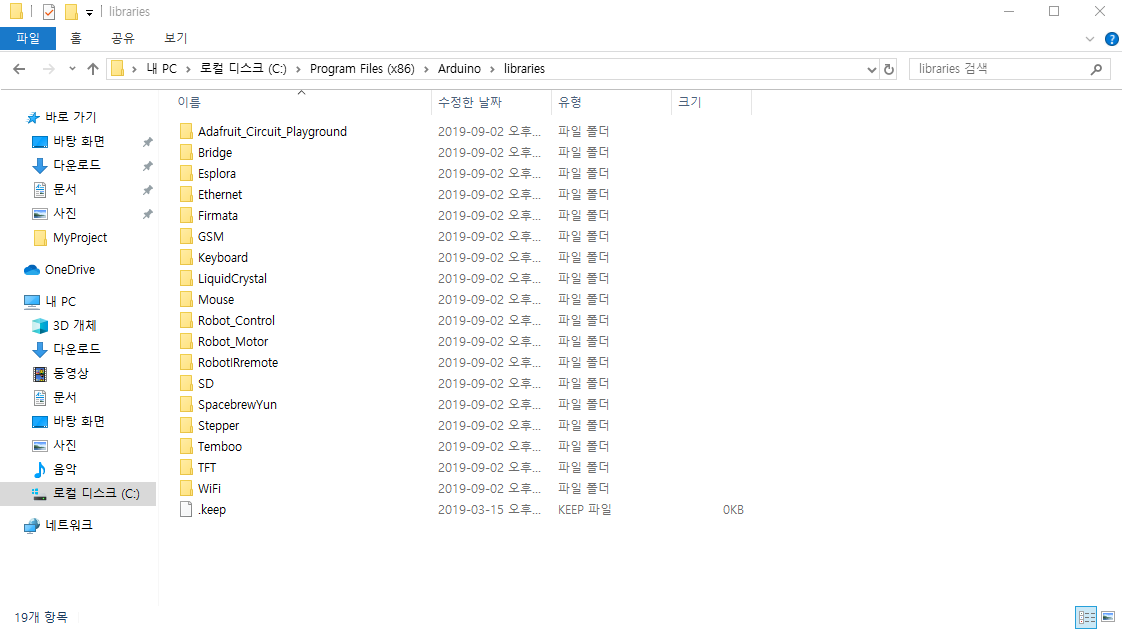Expand the chevron after Arduino in the path

[492, 69]
